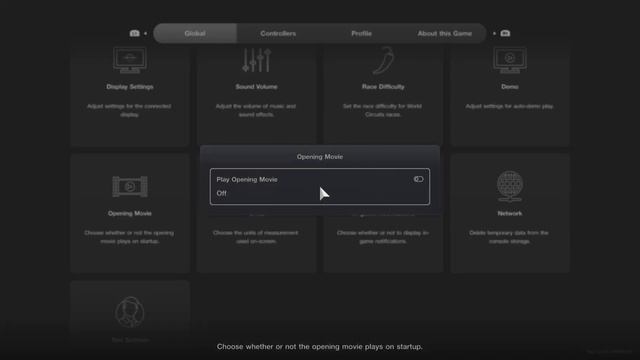This screenshot has height=360, width=640.
Task: Click 'Adjust settings for auto-demo play' text
Action: [509, 106]
